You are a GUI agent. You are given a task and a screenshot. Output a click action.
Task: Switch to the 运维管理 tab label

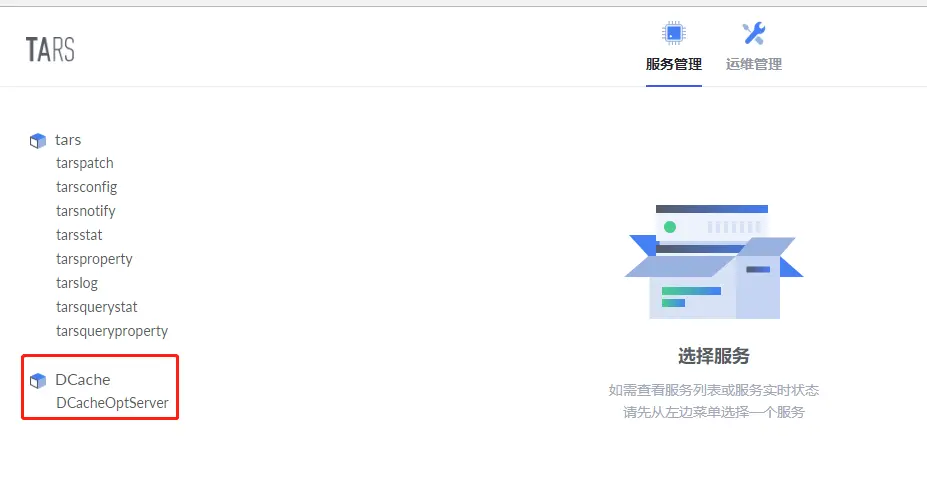tap(754, 64)
